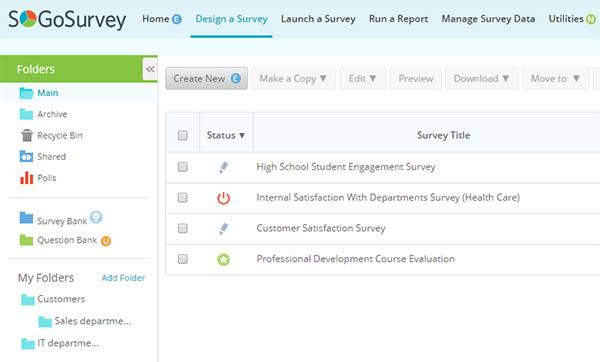Click the pencil status icon for Customer Satisfaction

[223, 229]
